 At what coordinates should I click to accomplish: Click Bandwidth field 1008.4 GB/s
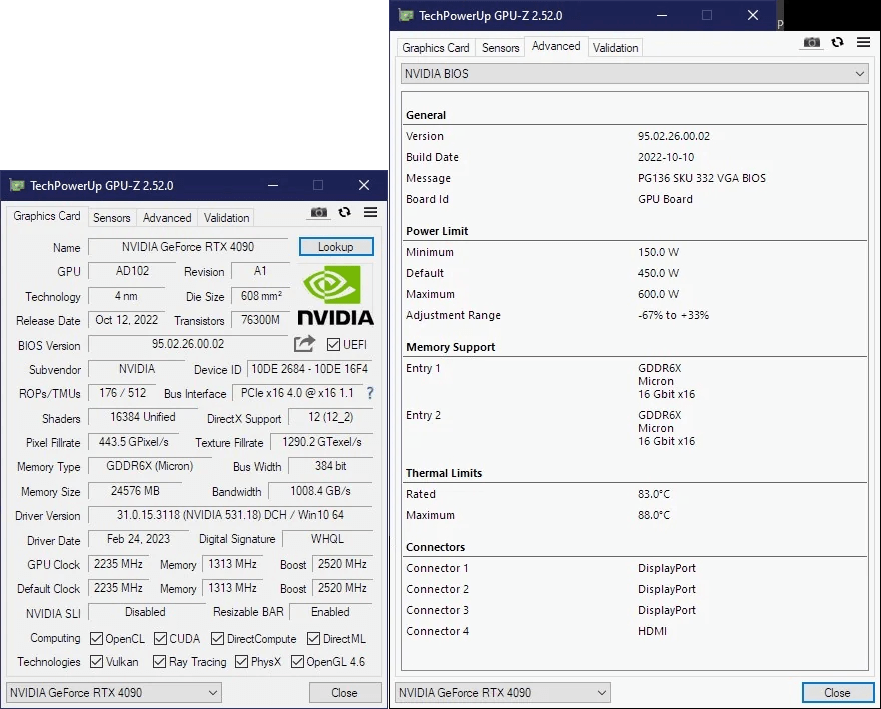[321, 490]
